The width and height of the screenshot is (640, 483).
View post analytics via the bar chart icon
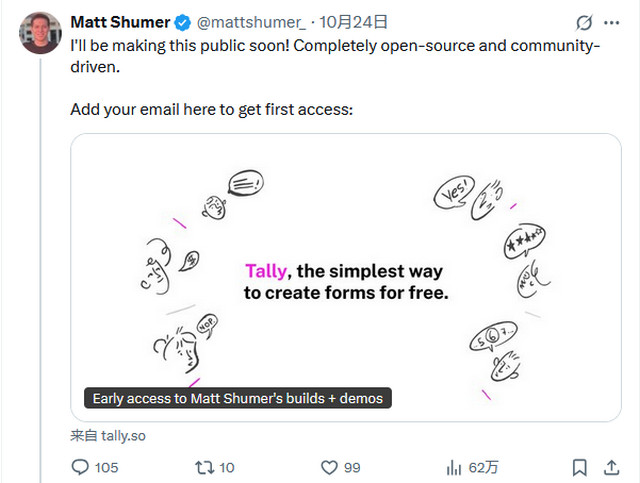pyautogui.click(x=453, y=467)
